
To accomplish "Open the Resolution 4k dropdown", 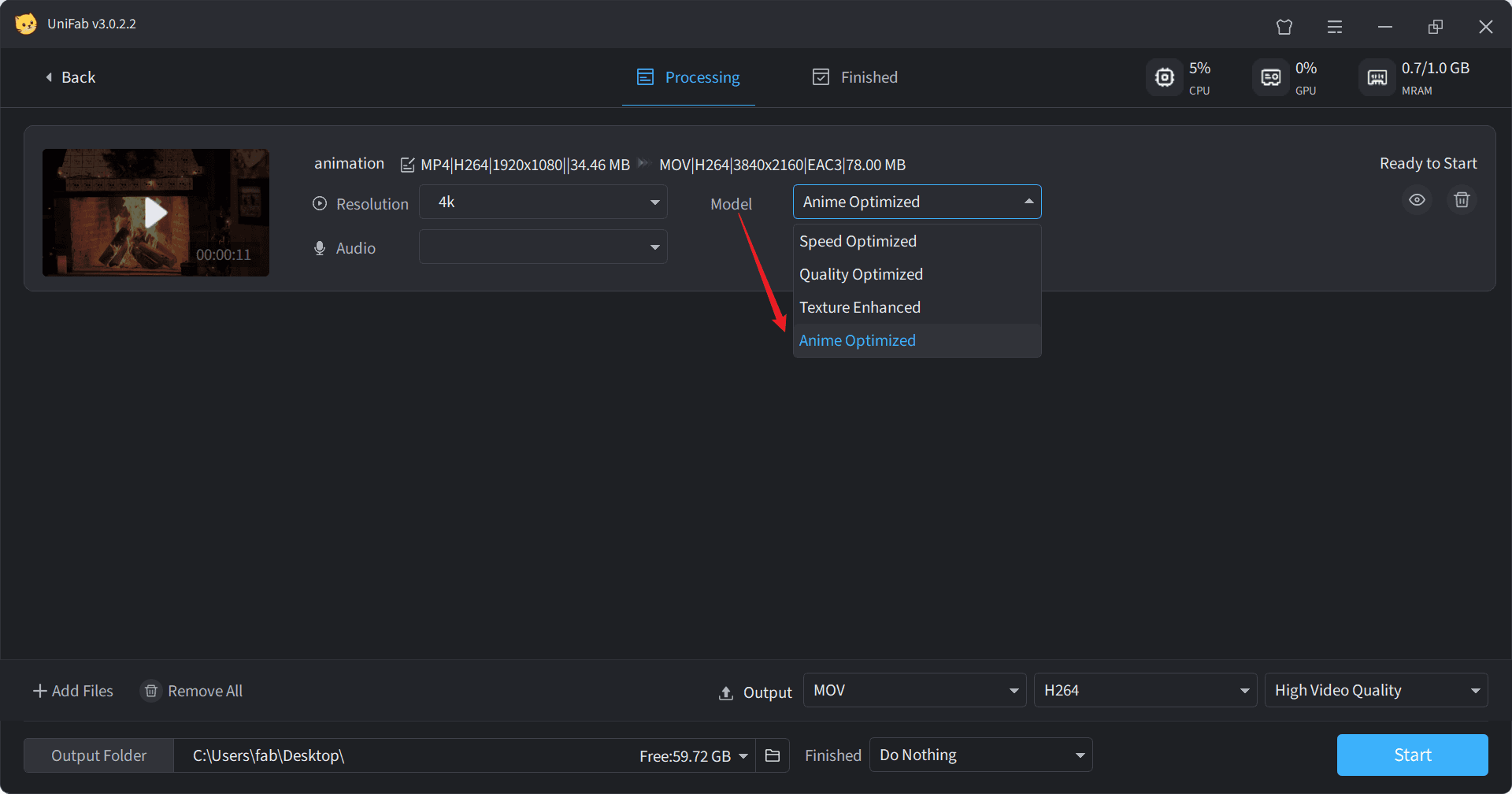I will (543, 202).
